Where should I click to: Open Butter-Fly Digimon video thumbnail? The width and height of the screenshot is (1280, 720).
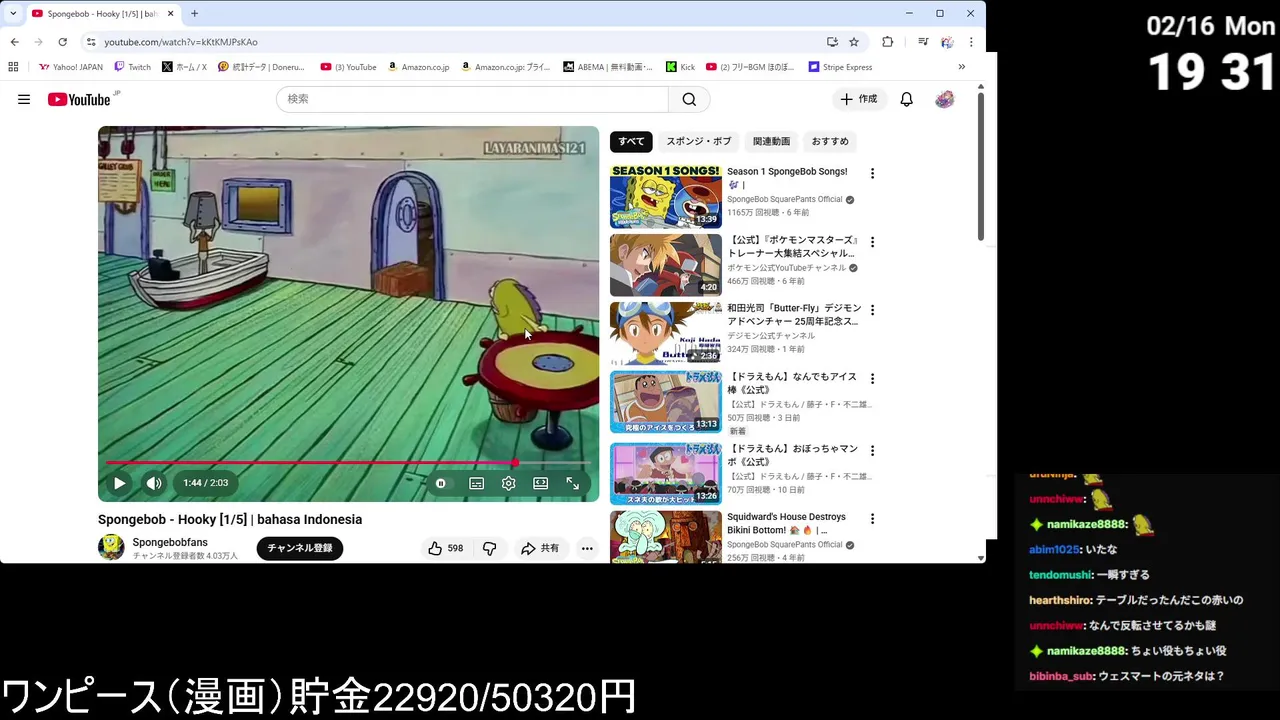666,334
